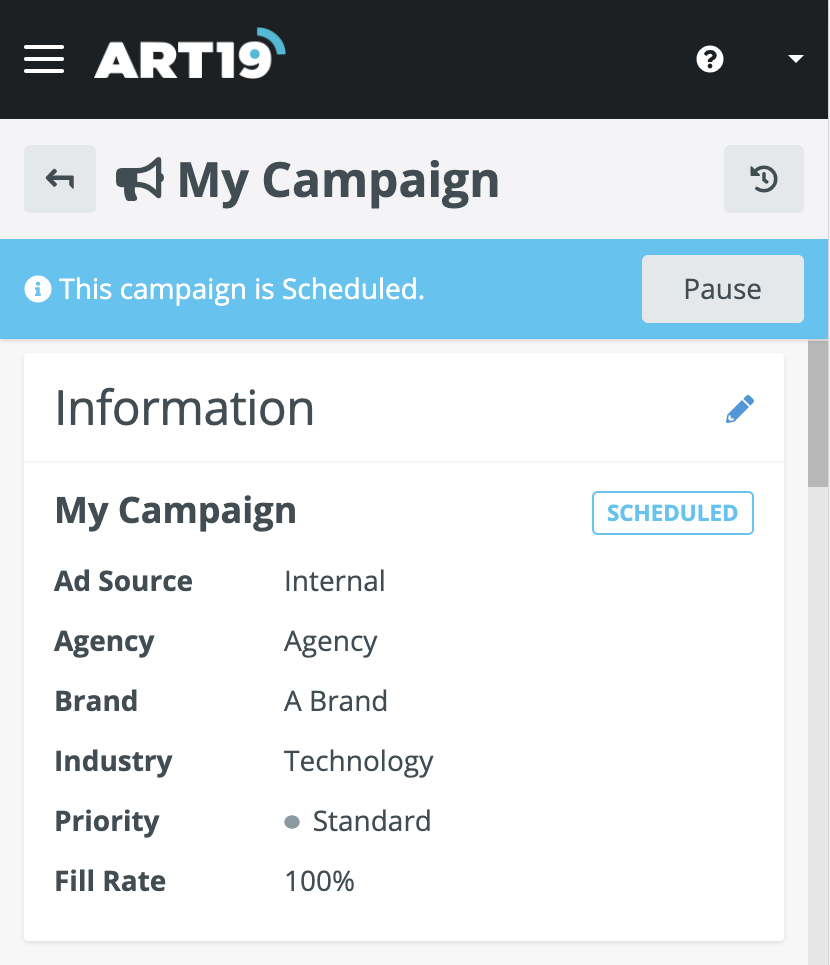
Task: Click the Internal ad source value
Action: point(334,581)
